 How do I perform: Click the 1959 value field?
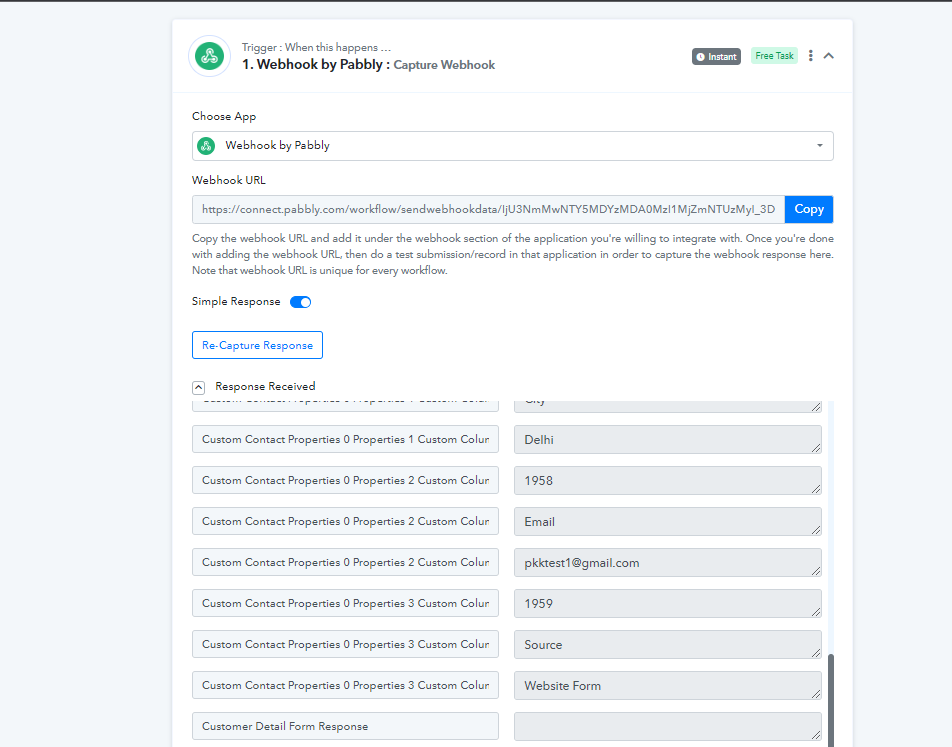coord(668,604)
